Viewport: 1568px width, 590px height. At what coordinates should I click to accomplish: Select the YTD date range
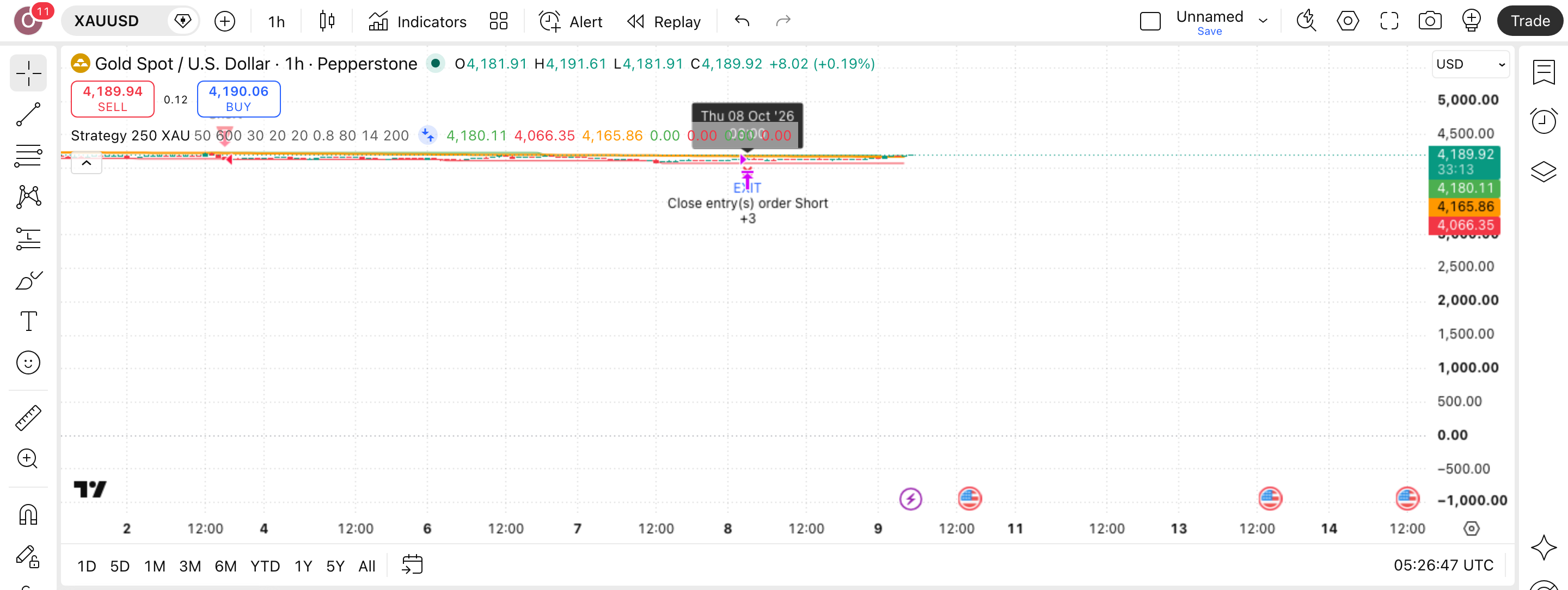(x=265, y=566)
